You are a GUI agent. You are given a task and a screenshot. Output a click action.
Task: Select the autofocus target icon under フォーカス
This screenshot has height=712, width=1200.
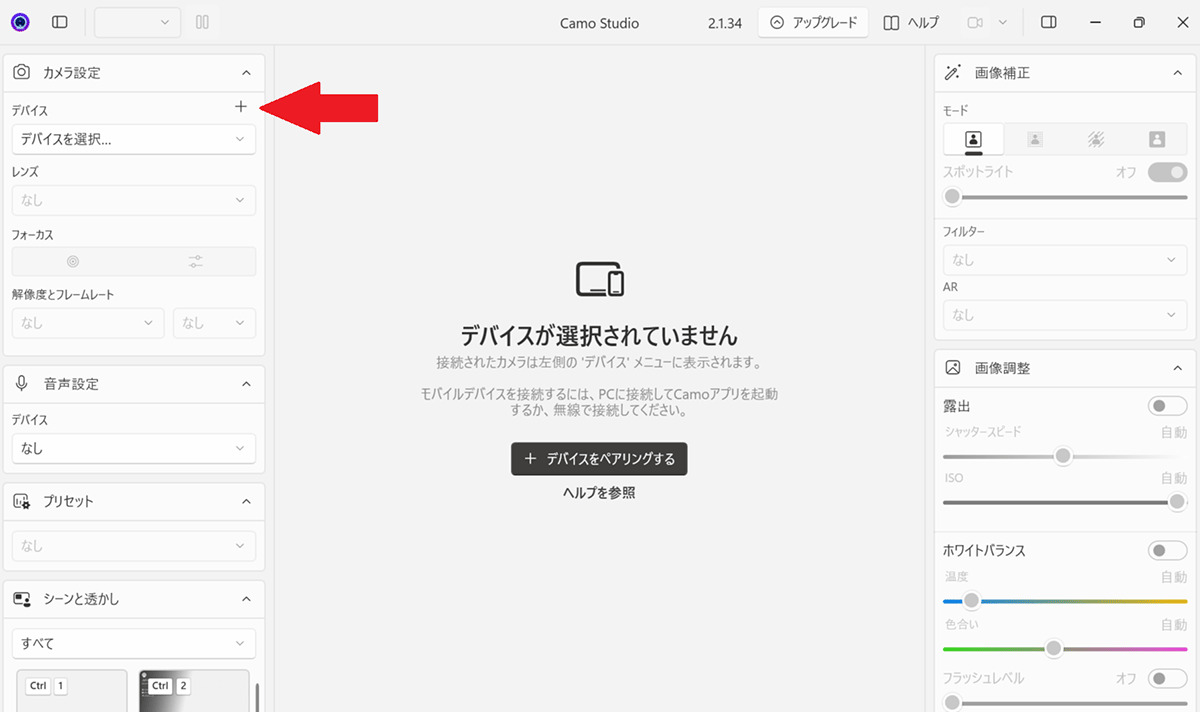[73, 262]
